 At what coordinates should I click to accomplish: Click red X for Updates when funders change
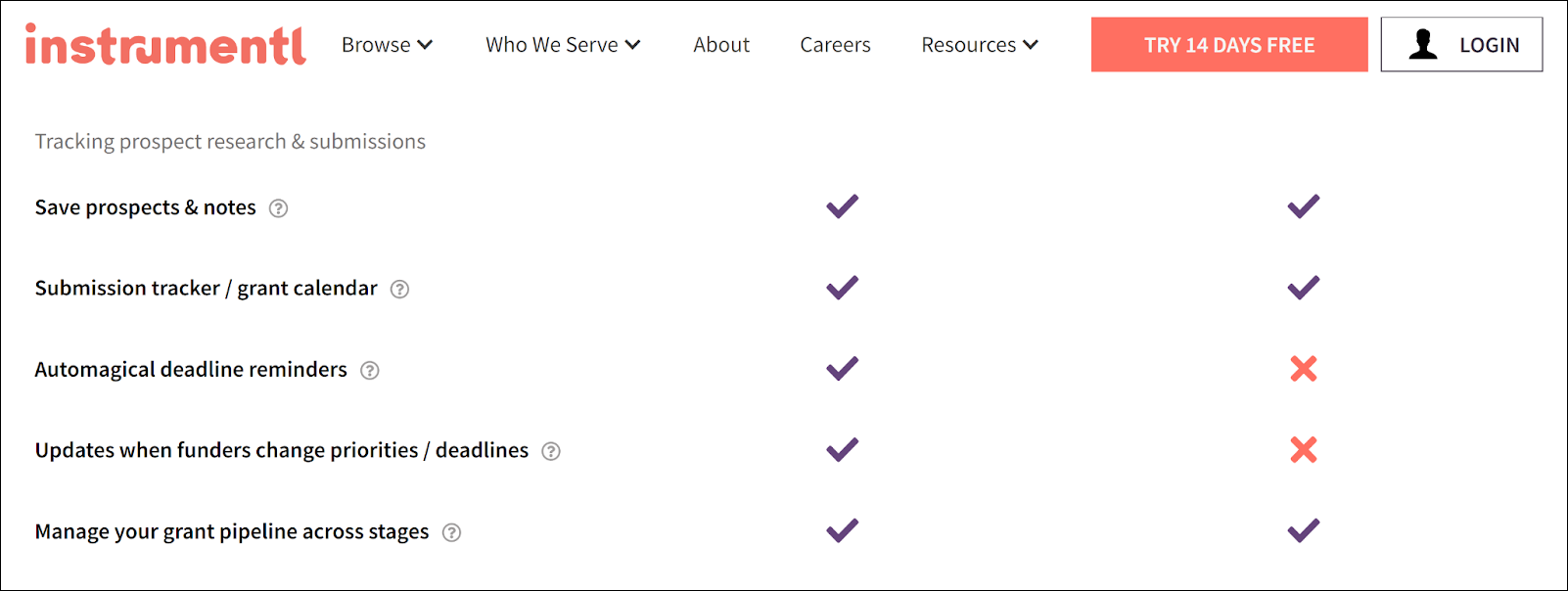[x=1304, y=450]
